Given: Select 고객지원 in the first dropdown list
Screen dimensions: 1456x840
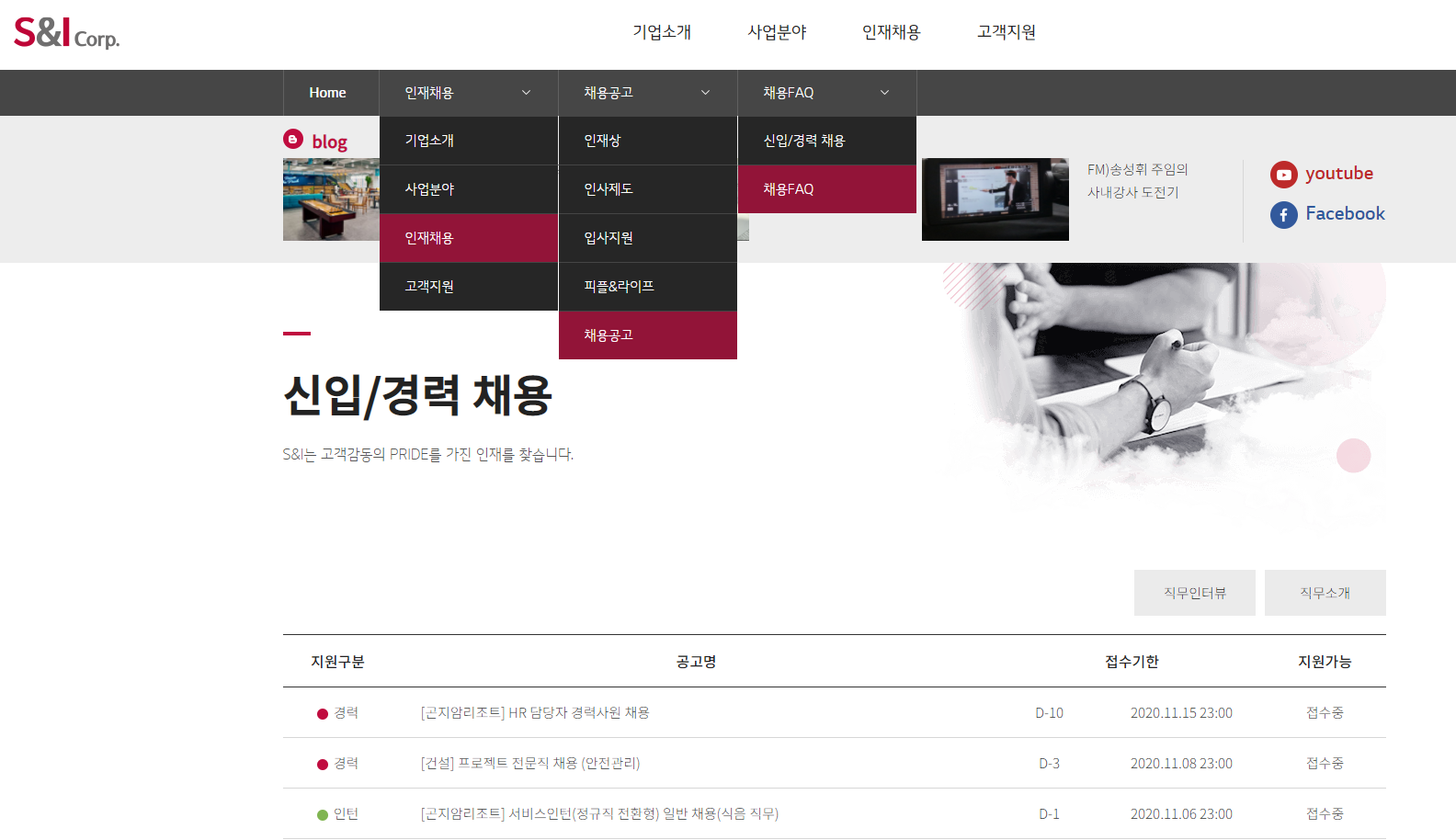Looking at the screenshot, I should (x=469, y=287).
